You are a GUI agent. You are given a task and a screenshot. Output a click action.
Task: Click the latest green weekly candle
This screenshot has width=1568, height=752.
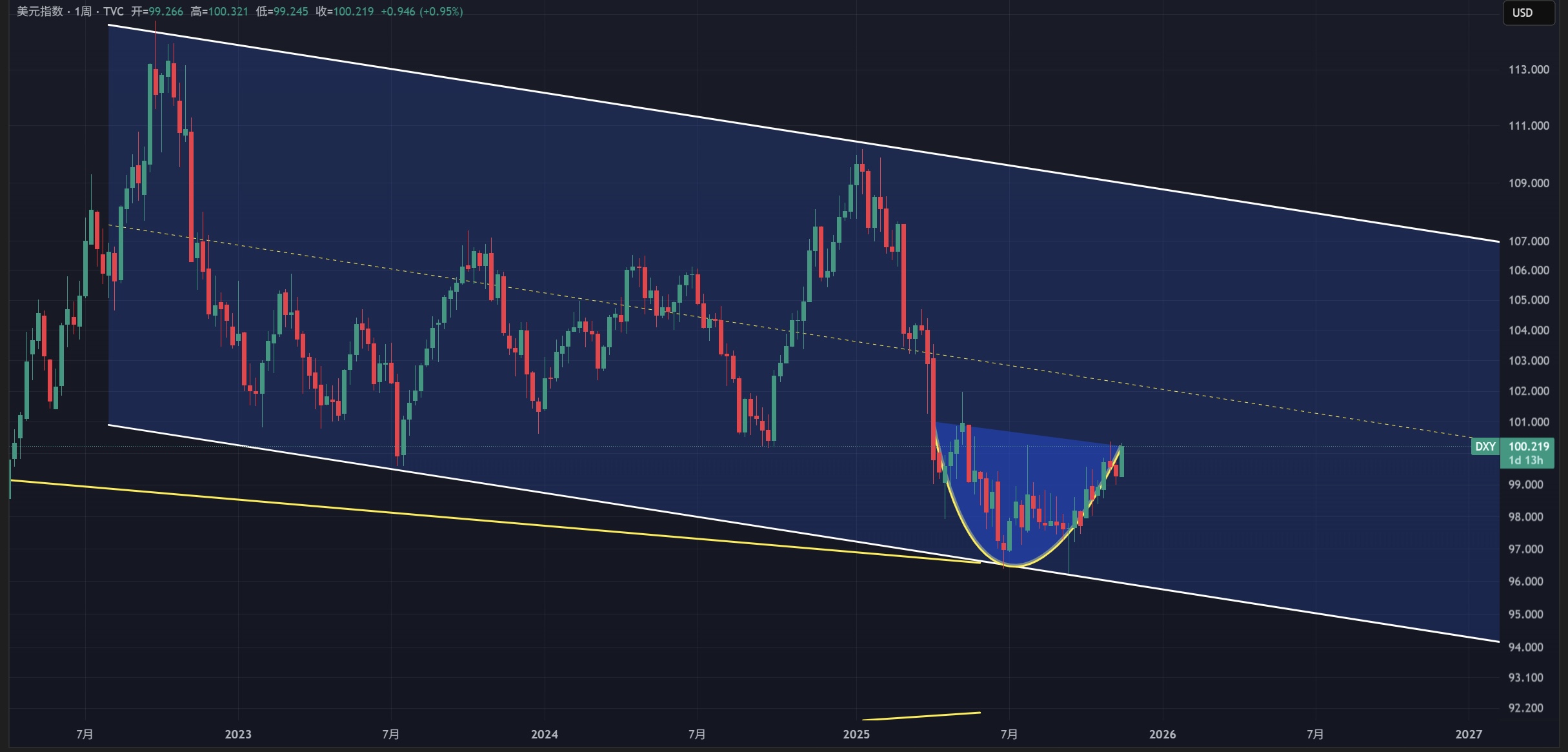pyautogui.click(x=1121, y=462)
